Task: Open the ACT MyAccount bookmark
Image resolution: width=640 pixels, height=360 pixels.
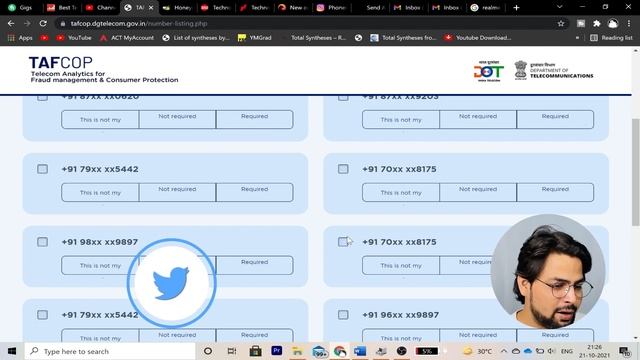Action: pos(127,38)
